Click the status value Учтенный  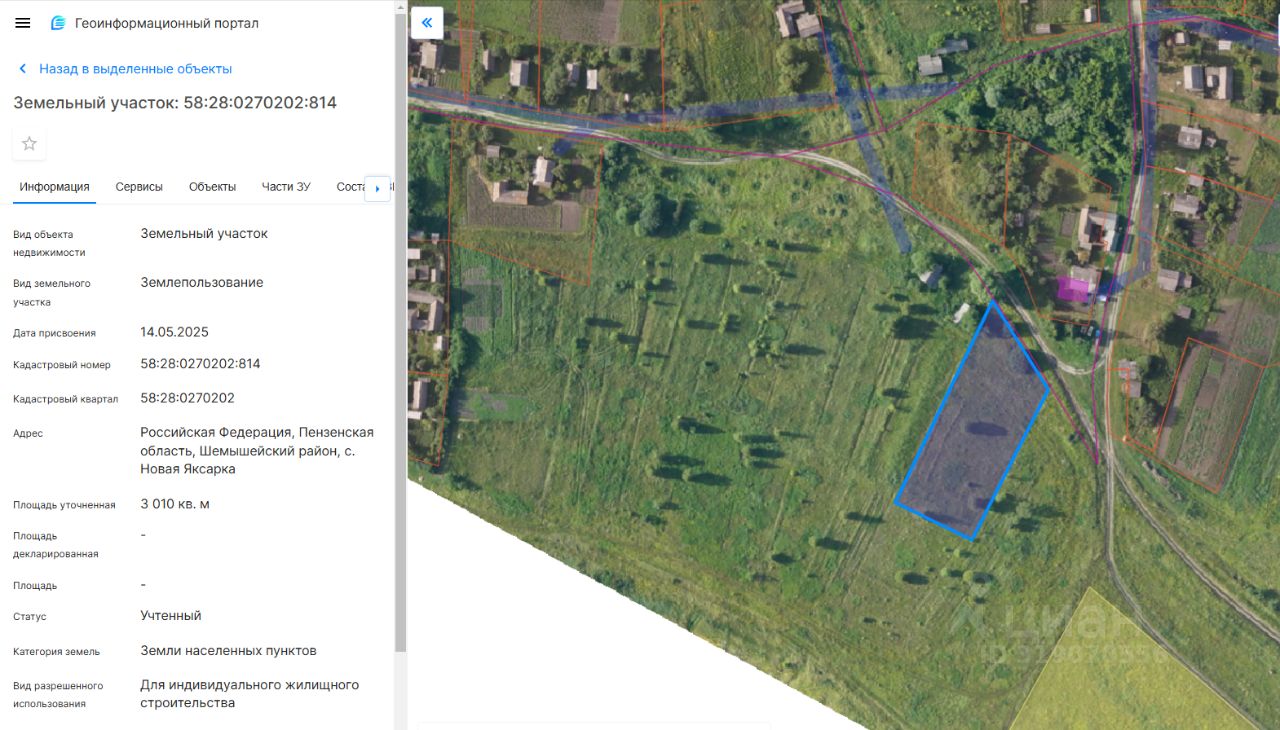click(171, 616)
